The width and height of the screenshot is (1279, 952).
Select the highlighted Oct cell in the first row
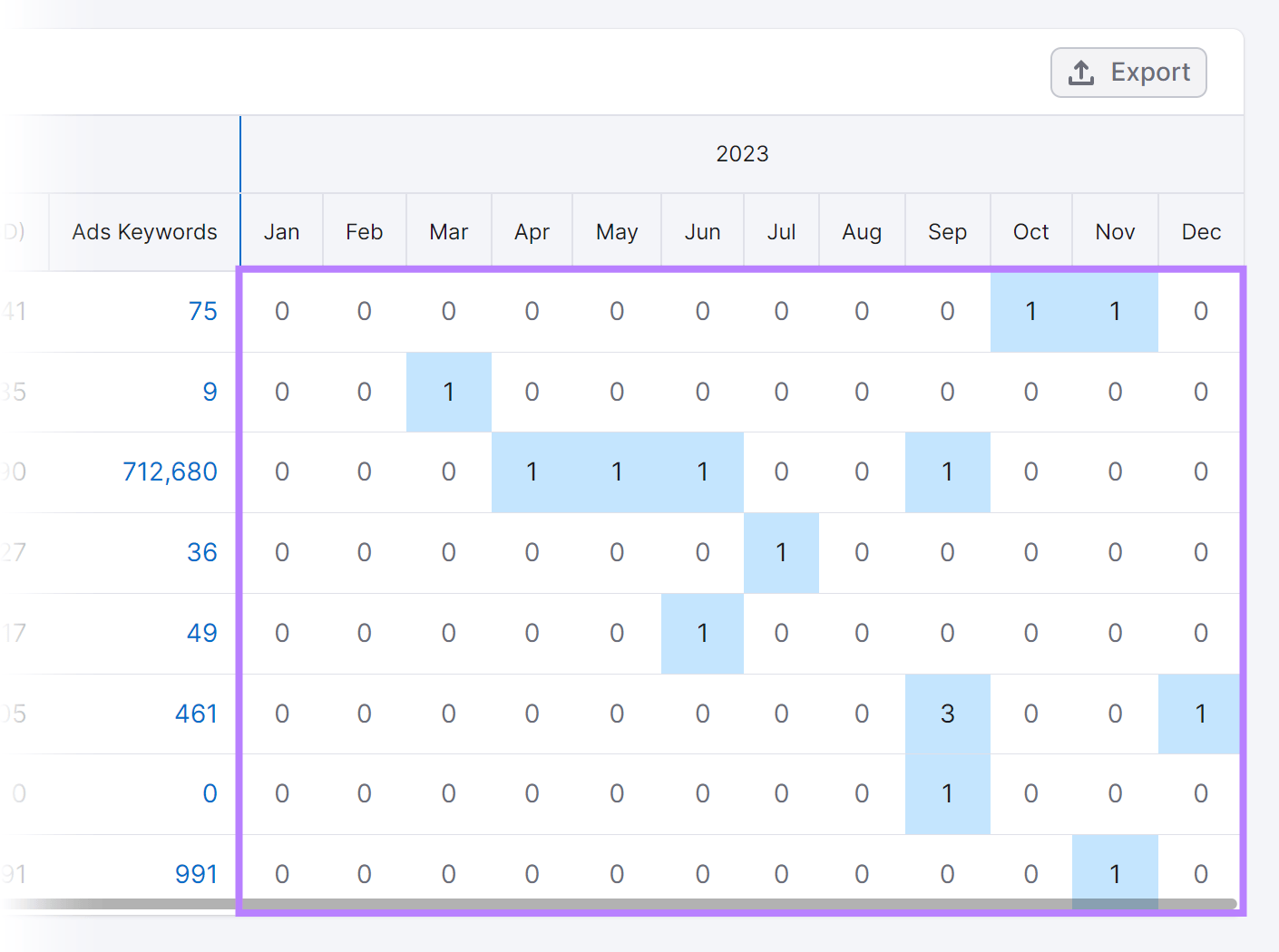(x=1030, y=311)
